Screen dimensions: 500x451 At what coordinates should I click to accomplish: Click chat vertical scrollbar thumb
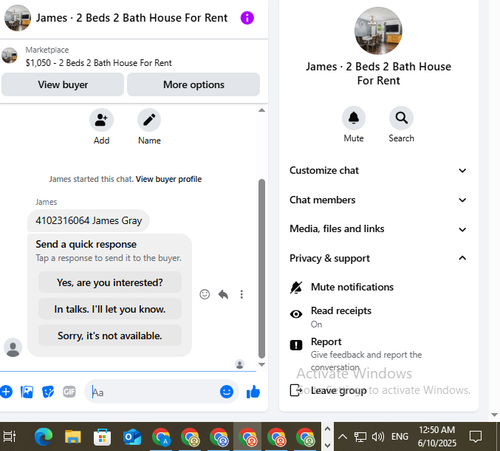(x=262, y=269)
